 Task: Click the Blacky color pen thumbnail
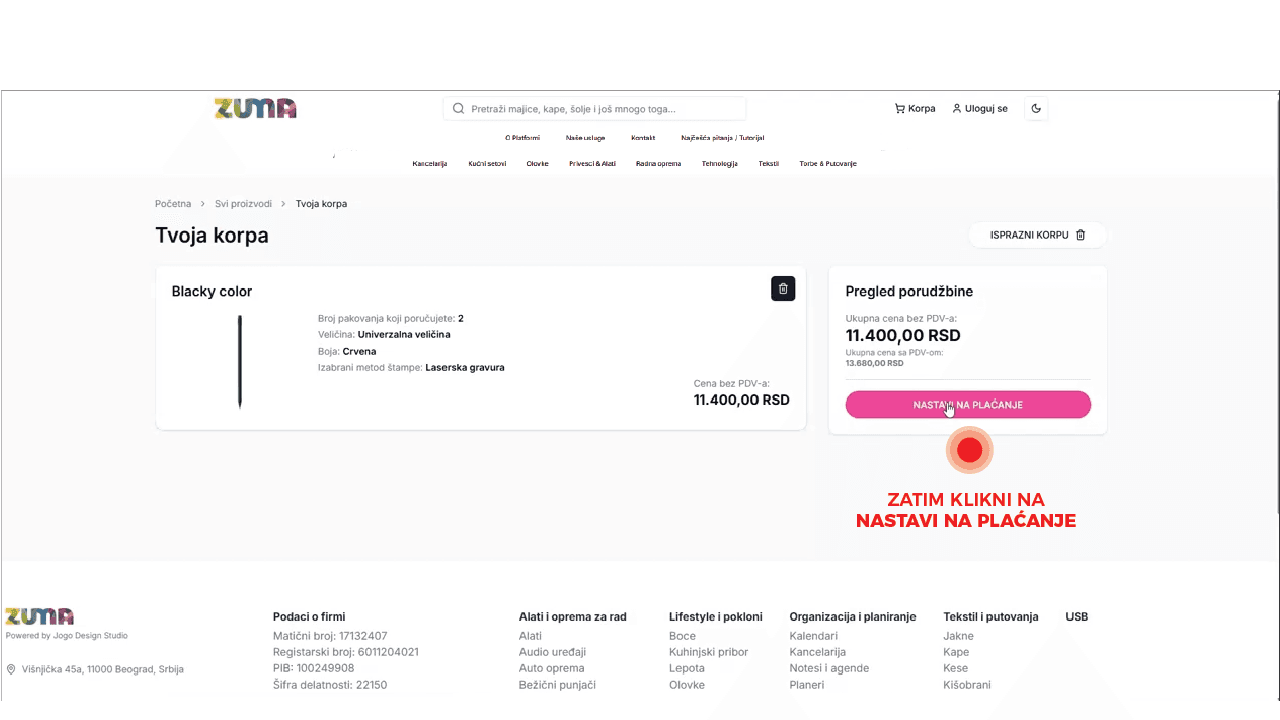click(240, 361)
